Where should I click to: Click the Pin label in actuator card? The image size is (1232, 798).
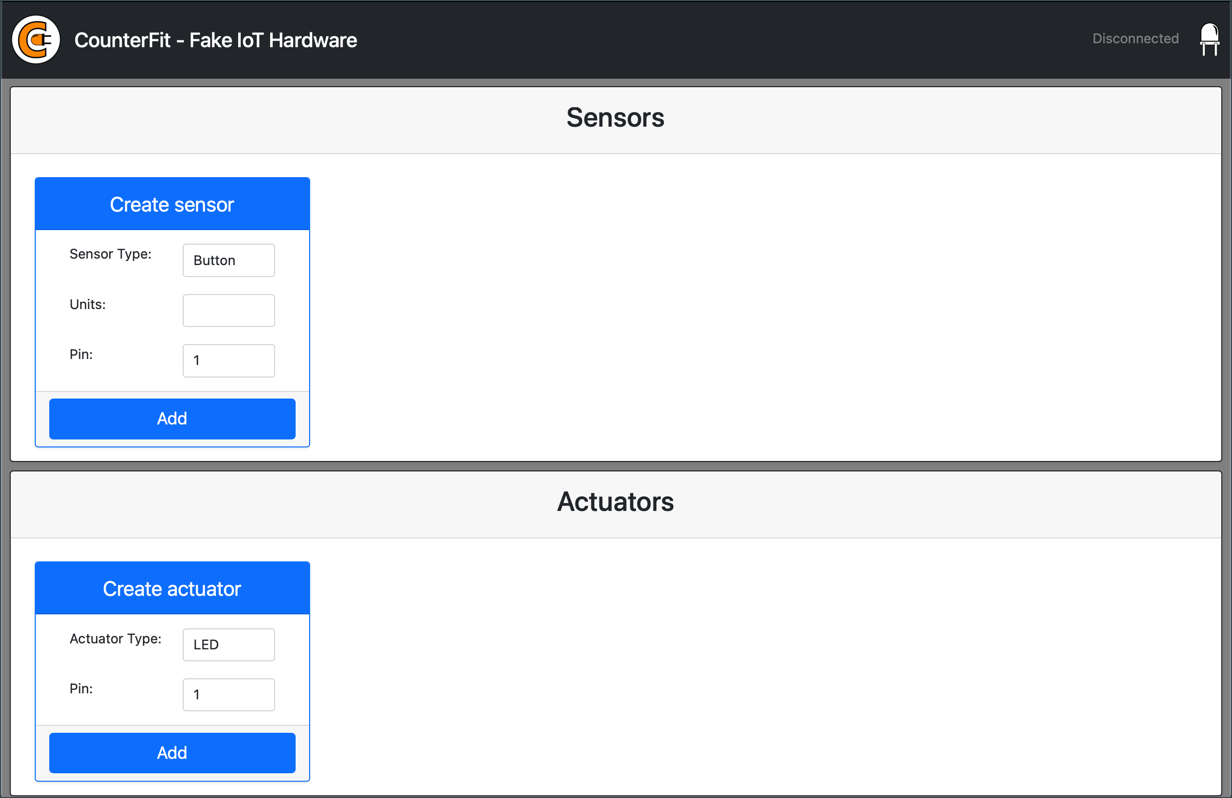[x=81, y=688]
